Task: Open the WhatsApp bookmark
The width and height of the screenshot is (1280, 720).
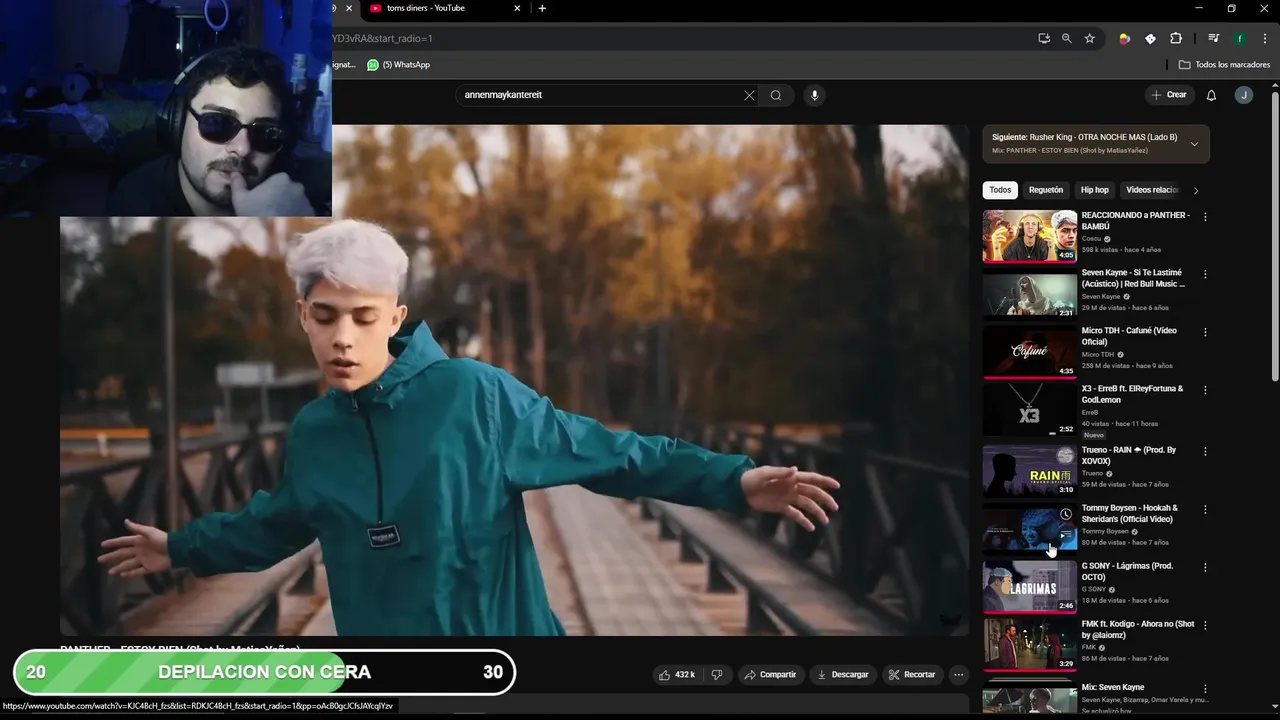Action: click(x=398, y=65)
